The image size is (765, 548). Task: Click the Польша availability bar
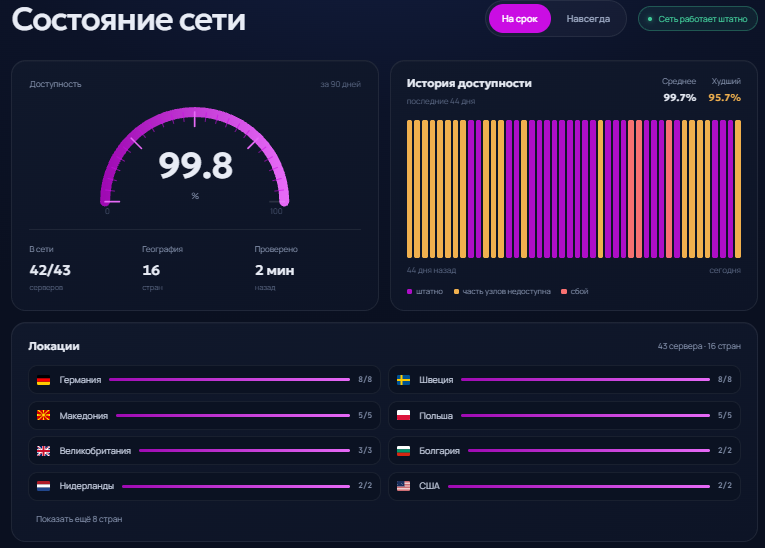pyautogui.click(x=585, y=415)
